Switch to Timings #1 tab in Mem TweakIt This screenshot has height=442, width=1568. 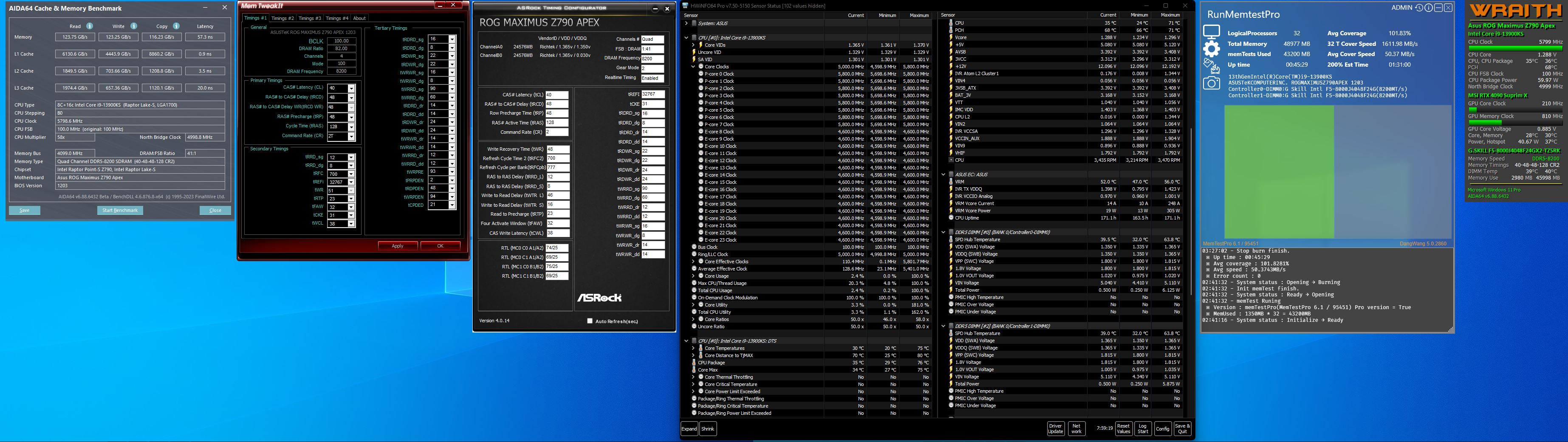(255, 18)
